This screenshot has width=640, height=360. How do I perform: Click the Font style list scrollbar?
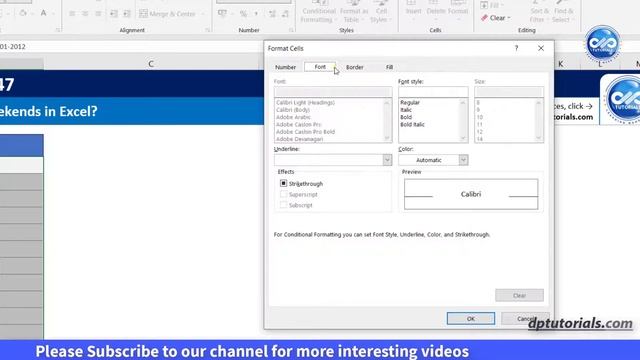click(463, 120)
